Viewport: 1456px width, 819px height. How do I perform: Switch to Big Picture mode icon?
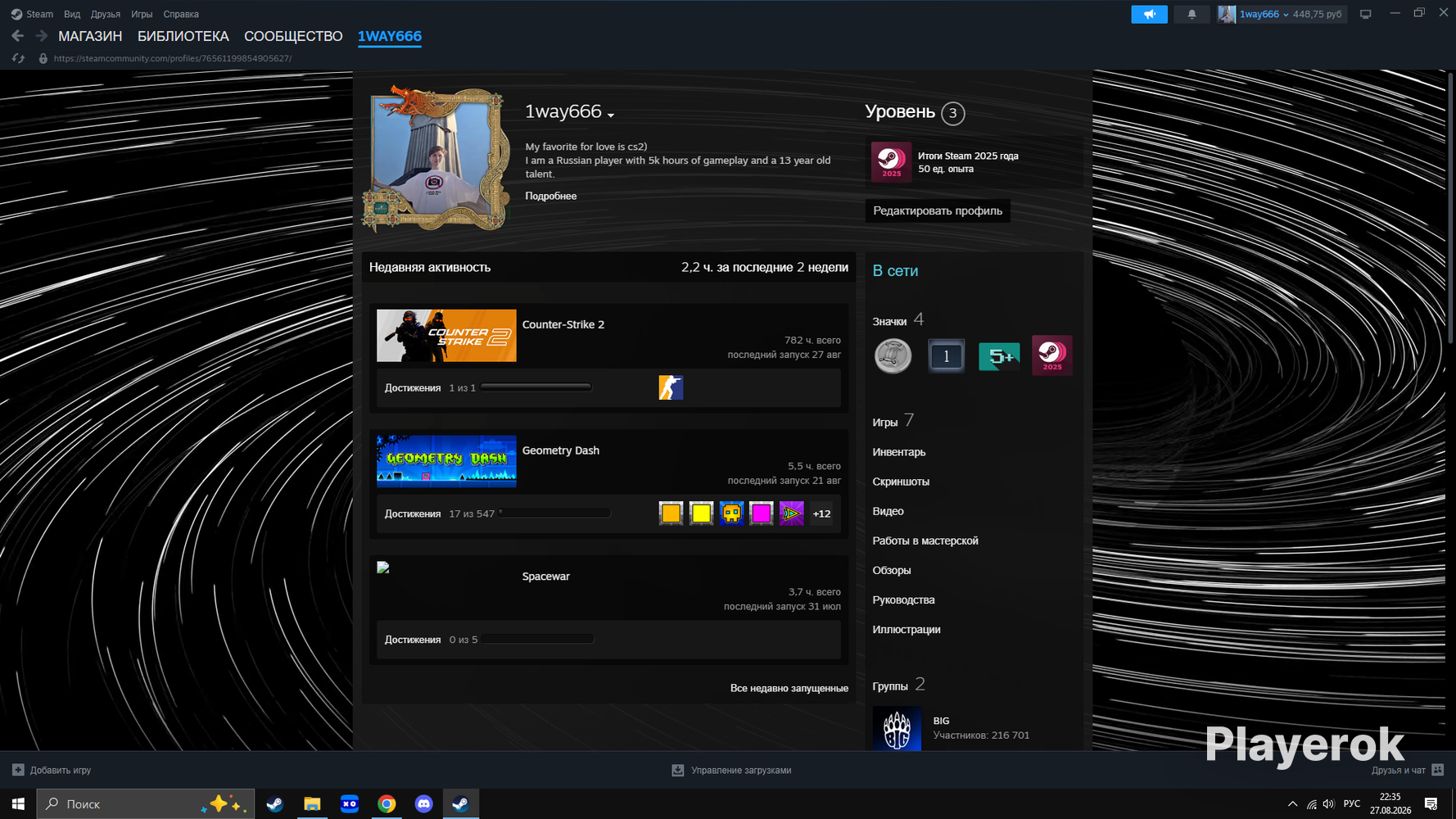tap(1365, 14)
